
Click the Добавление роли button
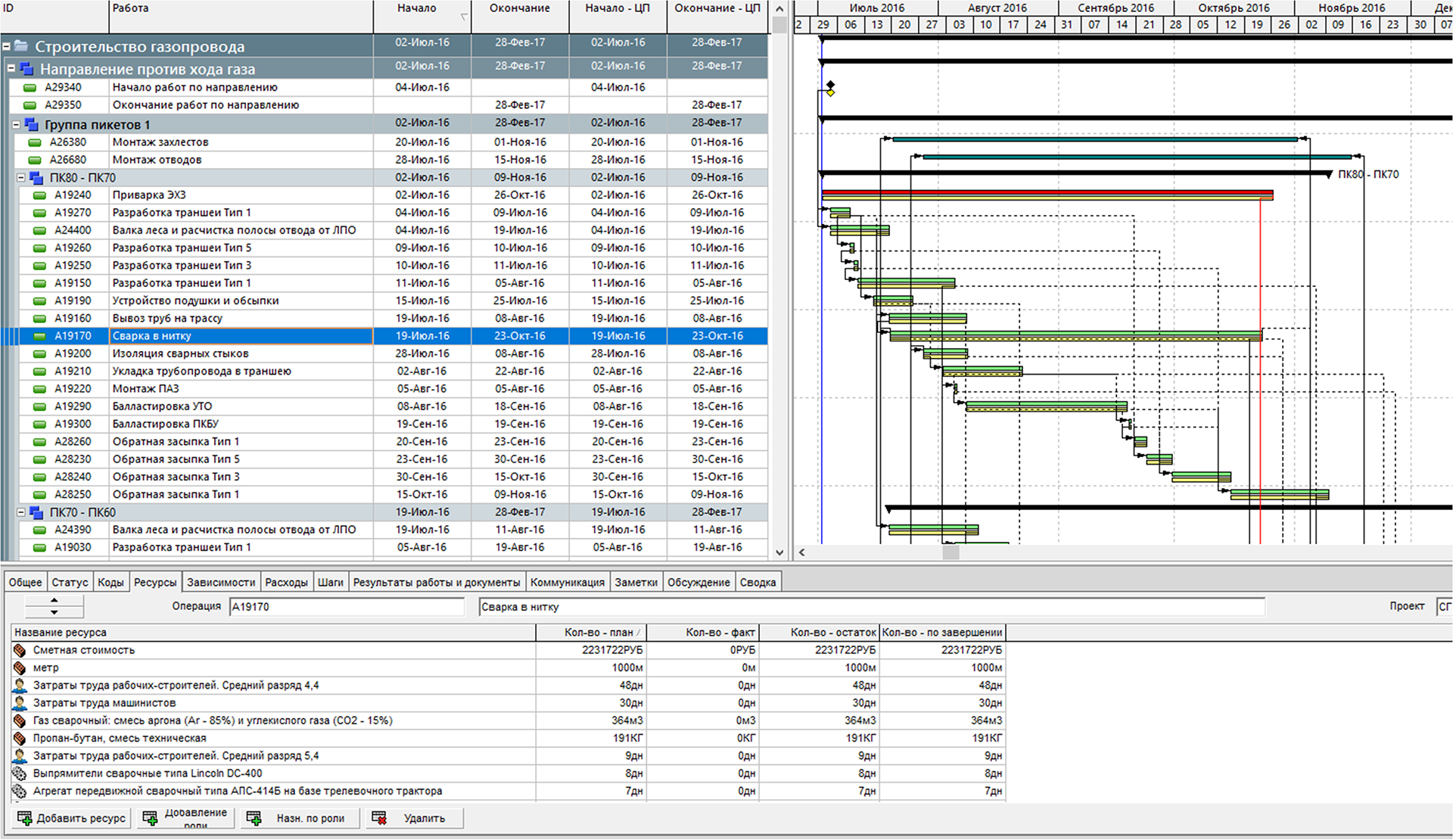(186, 818)
